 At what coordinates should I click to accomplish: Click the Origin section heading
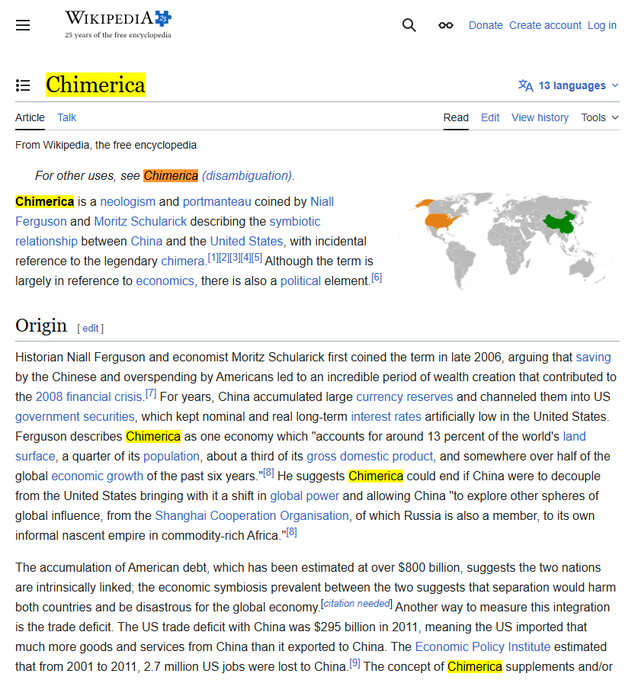pos(41,326)
